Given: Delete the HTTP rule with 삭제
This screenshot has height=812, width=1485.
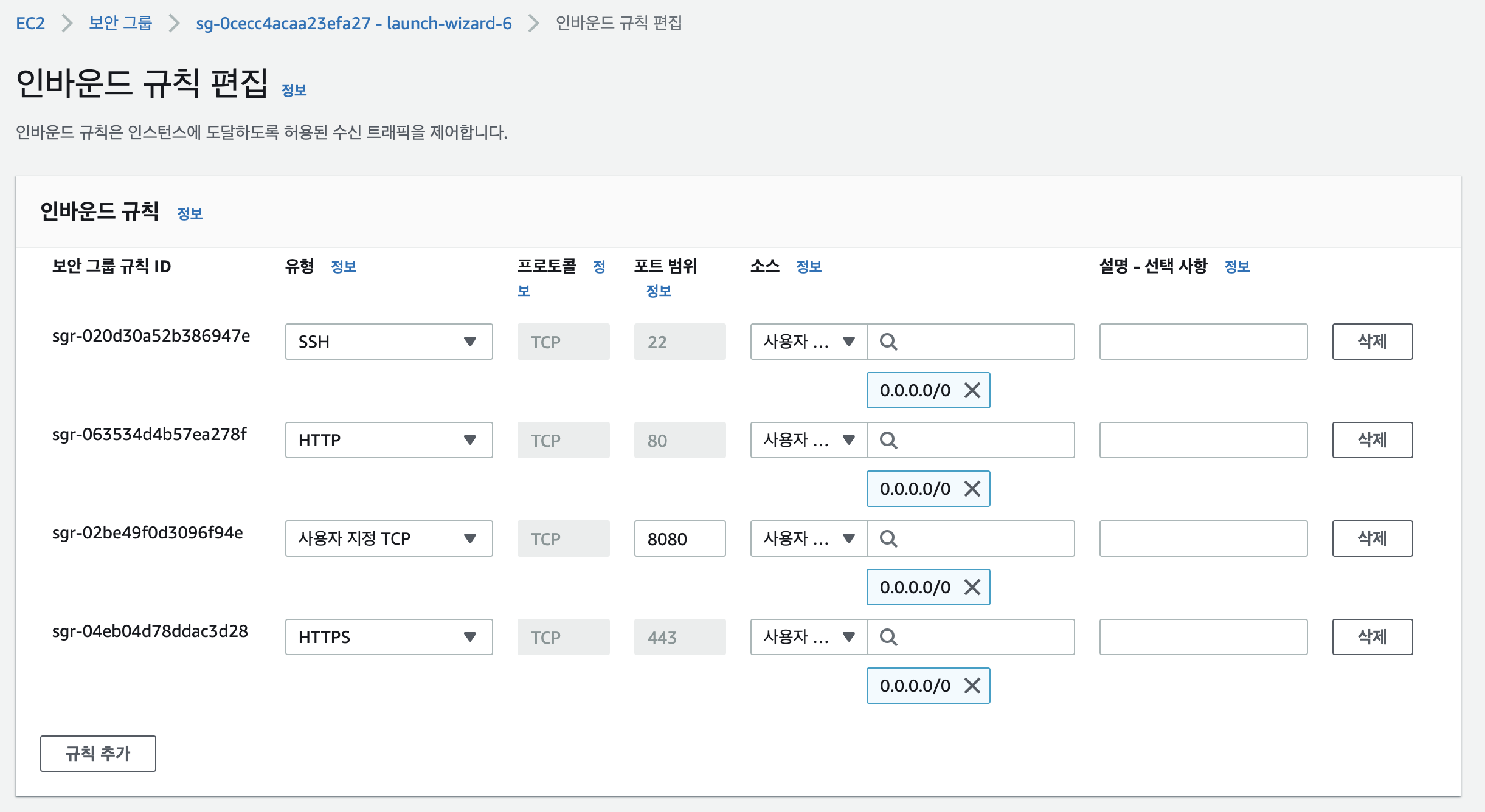Looking at the screenshot, I should (1372, 441).
